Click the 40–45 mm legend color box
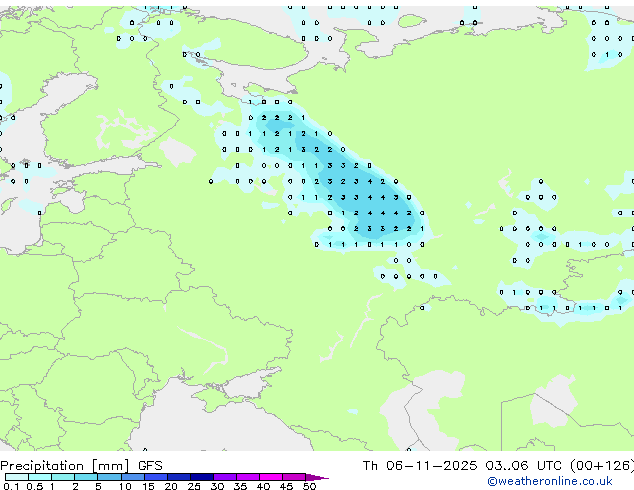Image resolution: width=634 pixels, height=490 pixels. [x=271, y=477]
